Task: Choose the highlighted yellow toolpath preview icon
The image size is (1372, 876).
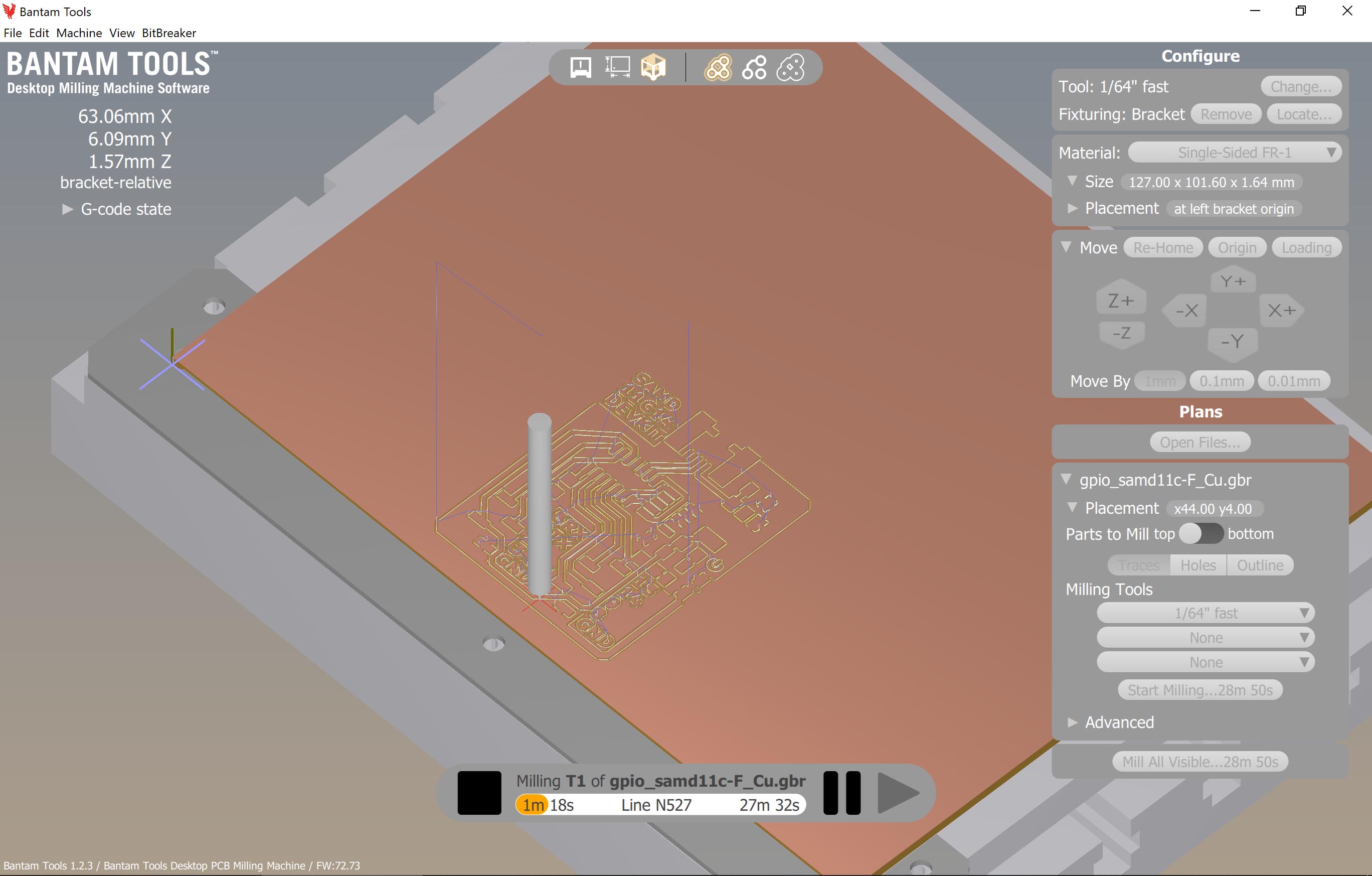Action: click(x=717, y=67)
